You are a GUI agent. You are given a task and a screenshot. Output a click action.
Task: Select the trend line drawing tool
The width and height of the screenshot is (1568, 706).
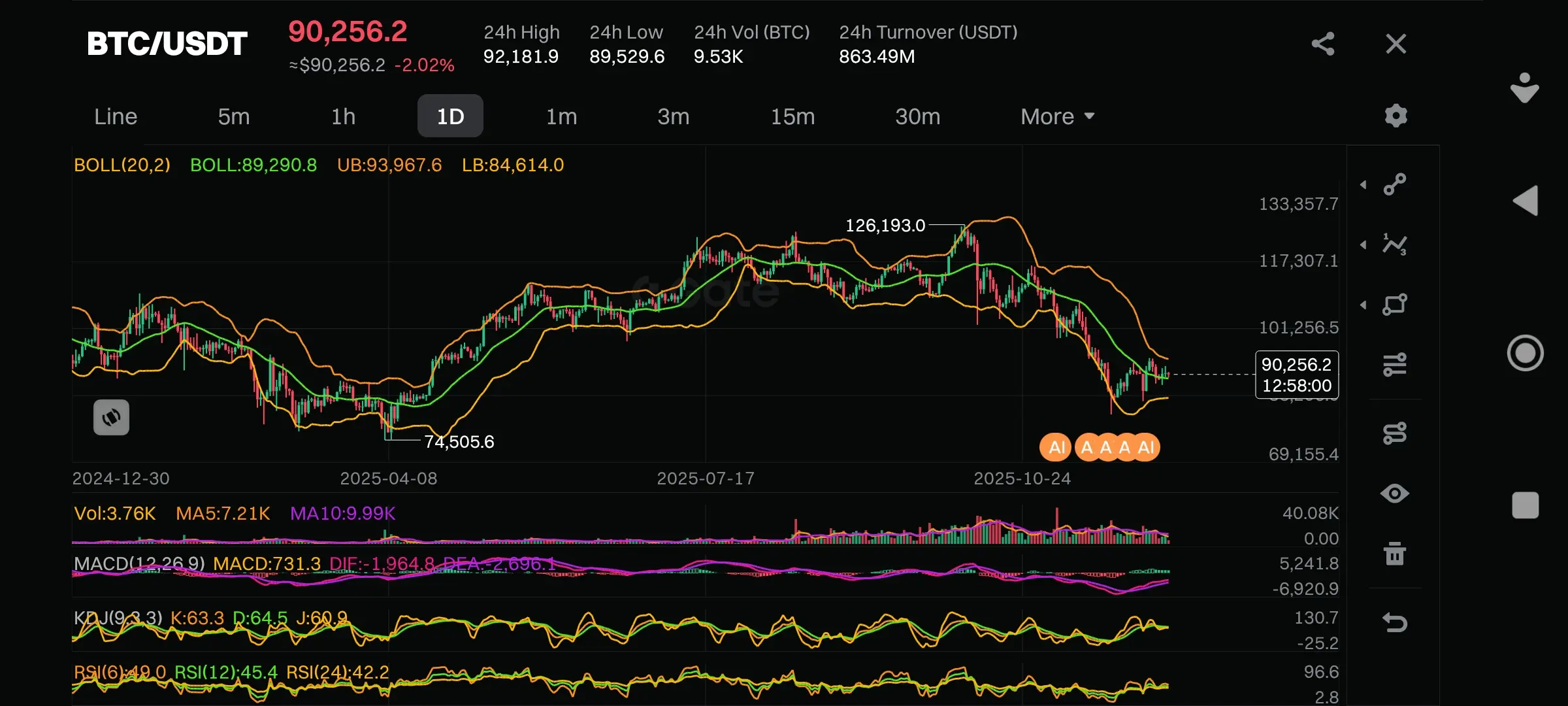tap(1395, 184)
